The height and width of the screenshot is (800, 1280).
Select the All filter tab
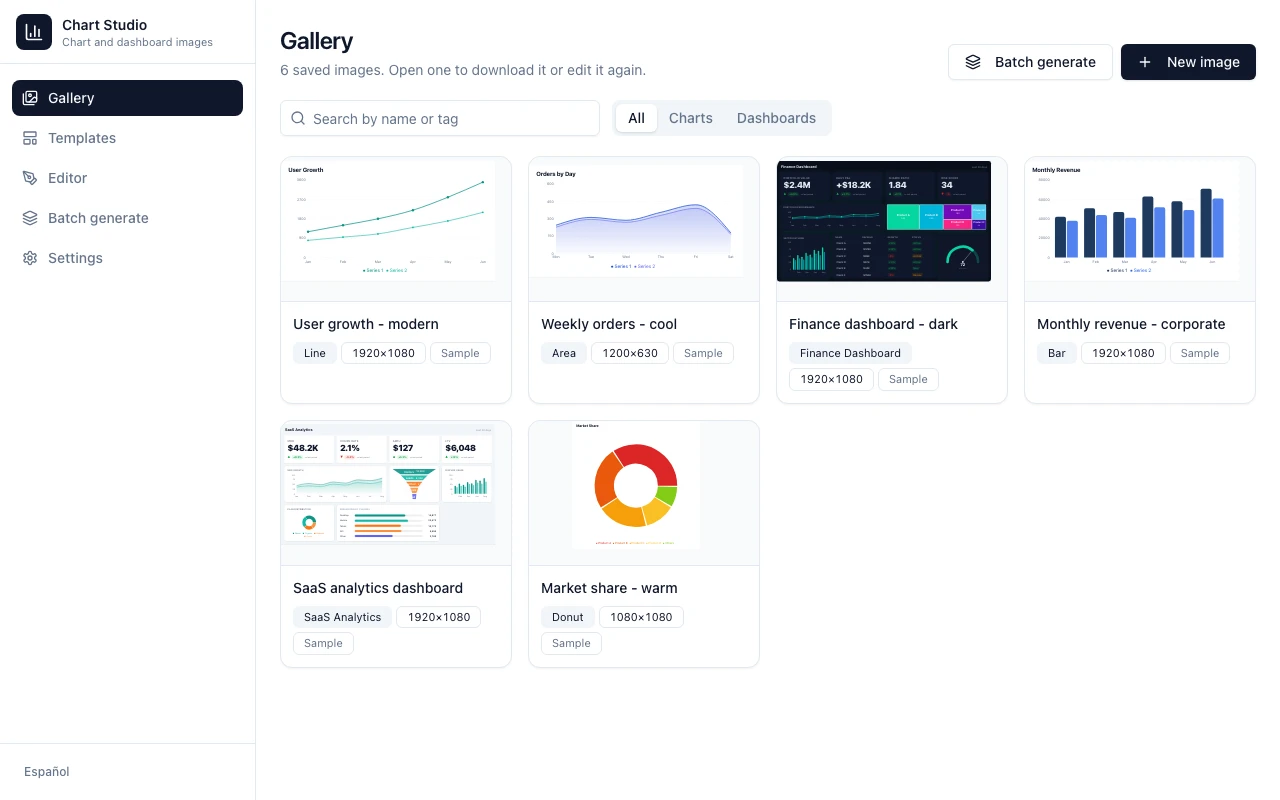(x=636, y=118)
